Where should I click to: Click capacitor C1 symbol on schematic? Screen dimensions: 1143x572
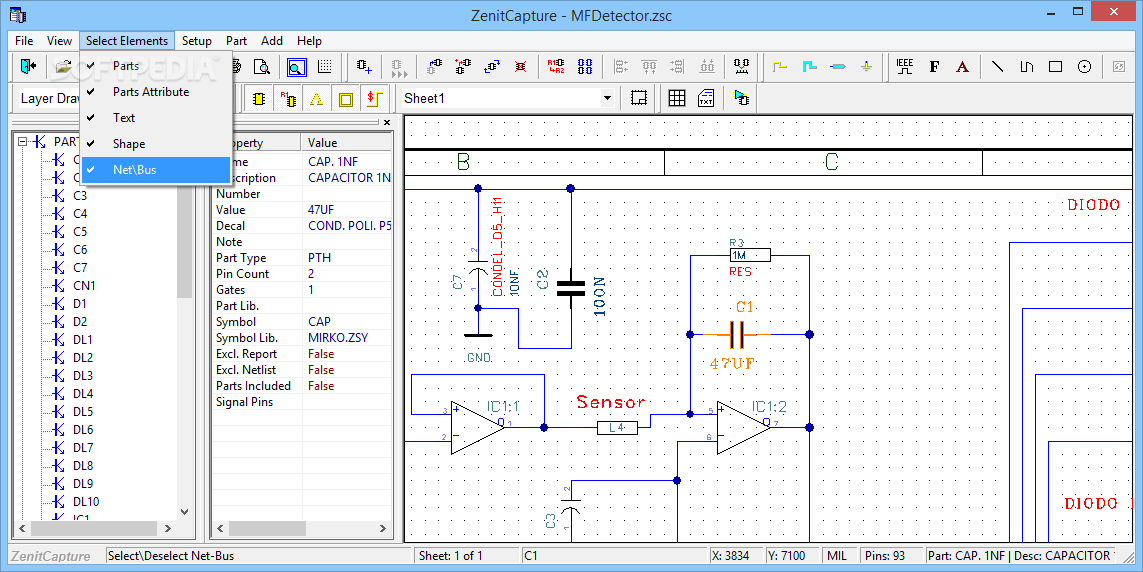click(x=737, y=335)
